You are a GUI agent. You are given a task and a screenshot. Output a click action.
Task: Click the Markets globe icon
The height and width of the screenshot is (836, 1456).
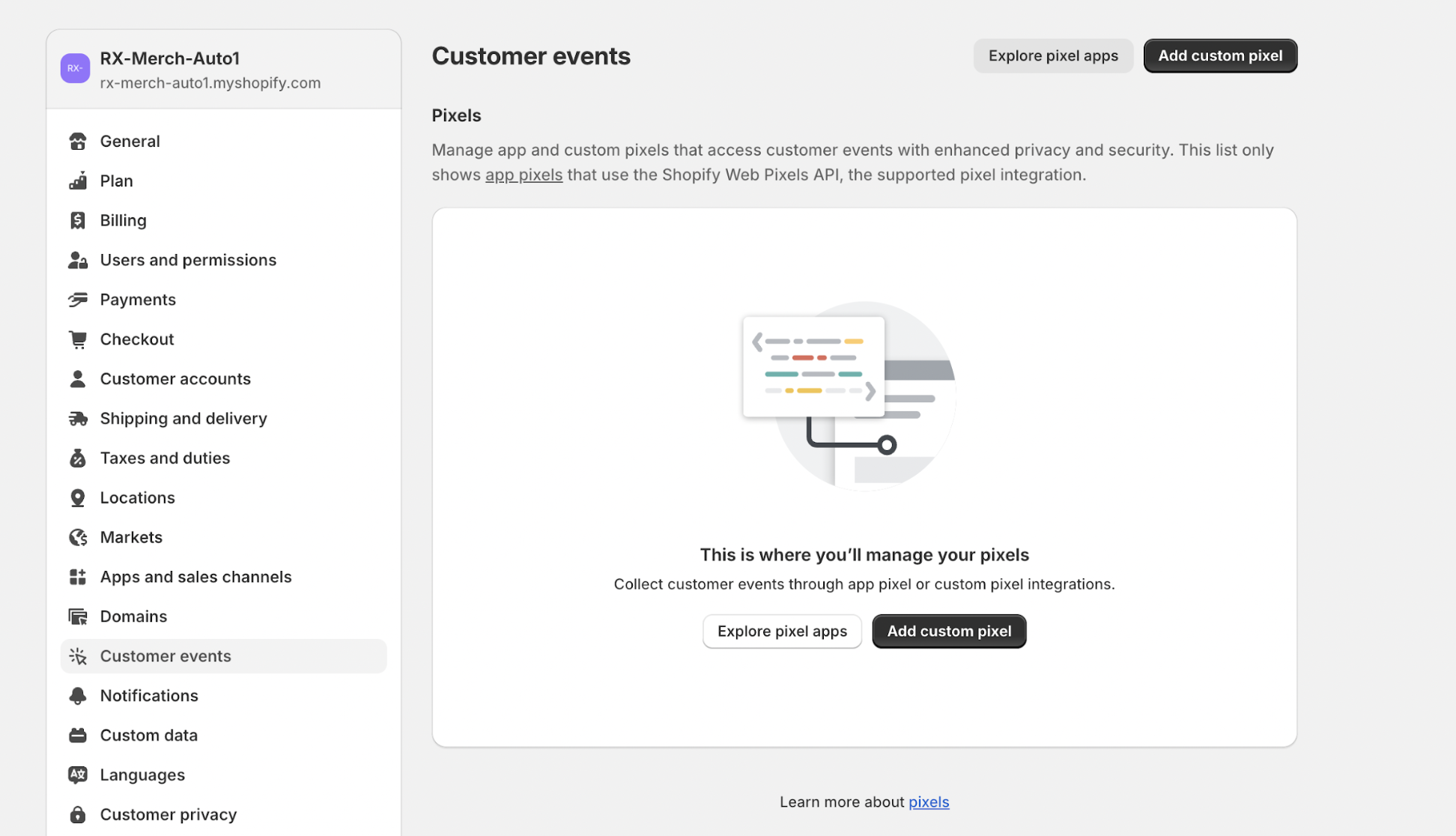[78, 536]
